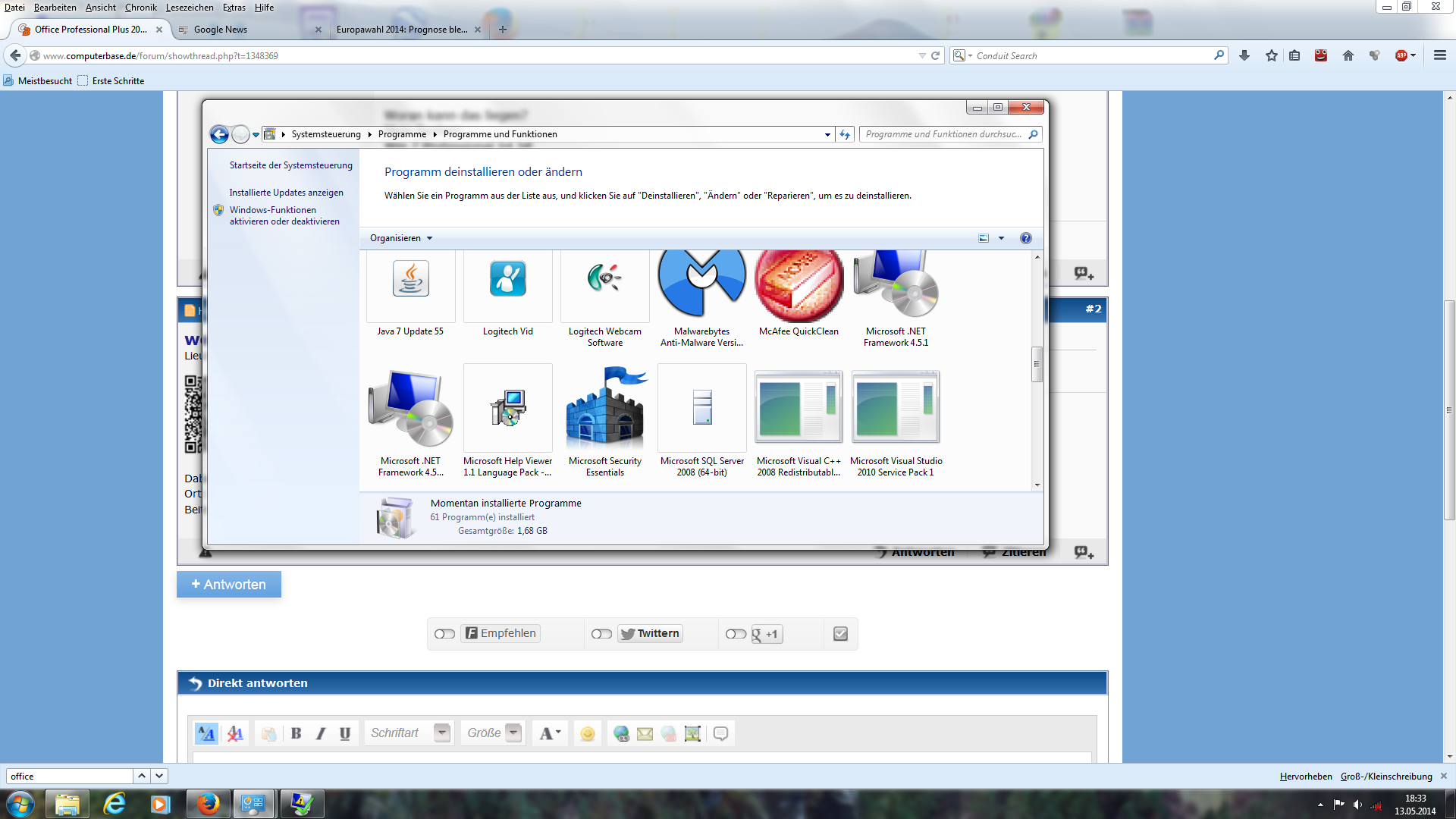
Task: Open the Firefox home page icon
Action: click(x=1348, y=55)
